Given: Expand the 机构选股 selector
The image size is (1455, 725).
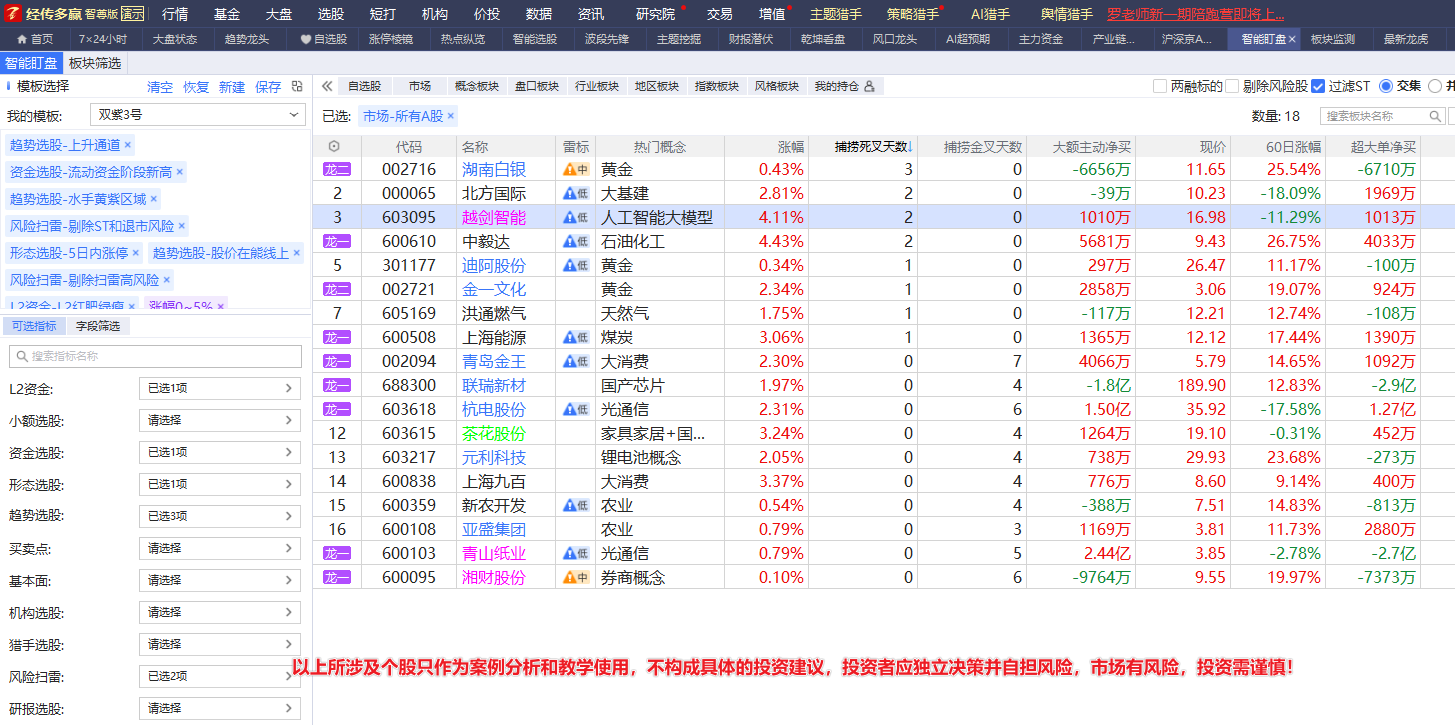Looking at the screenshot, I should 220,612.
